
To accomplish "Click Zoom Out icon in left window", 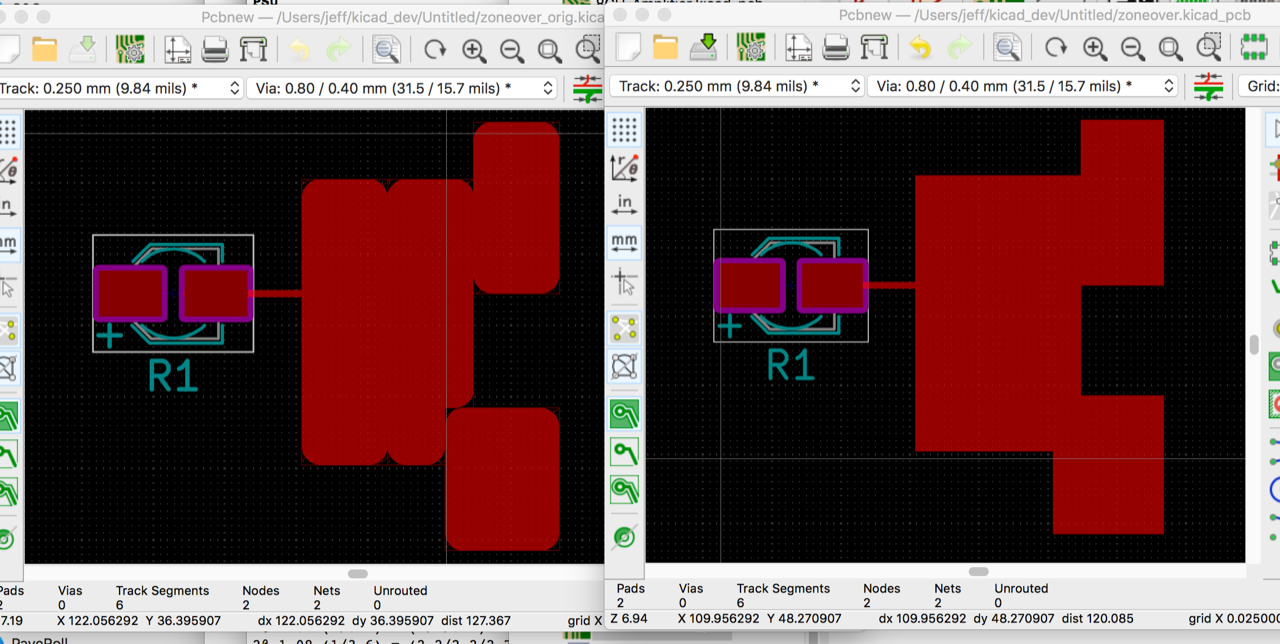I will pos(512,50).
